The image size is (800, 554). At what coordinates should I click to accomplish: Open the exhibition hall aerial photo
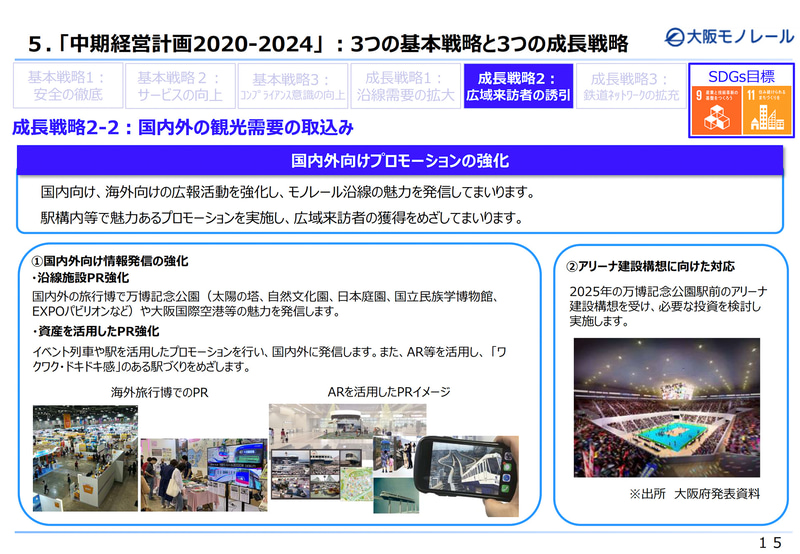coord(85,458)
